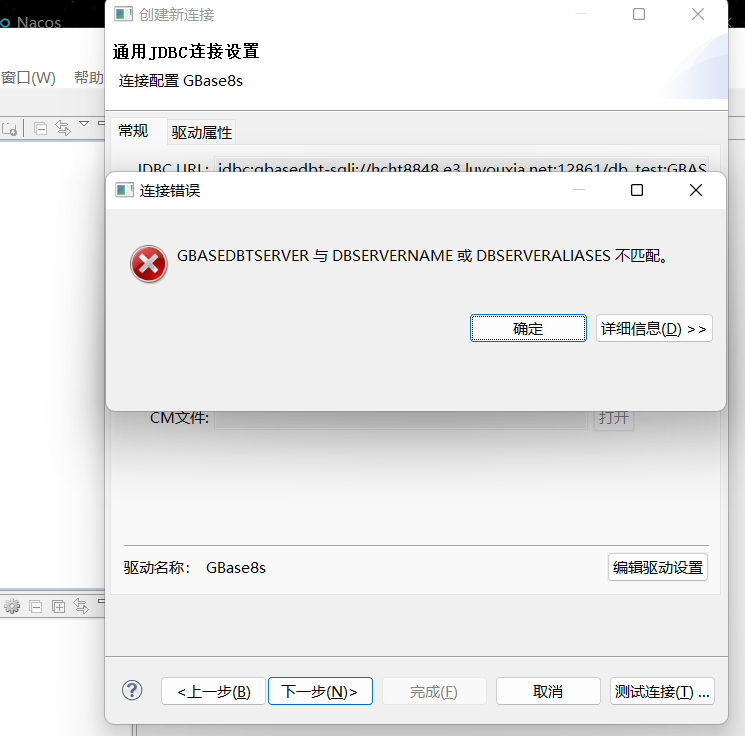Click the 创建新连接 title bar icon

(x=124, y=14)
